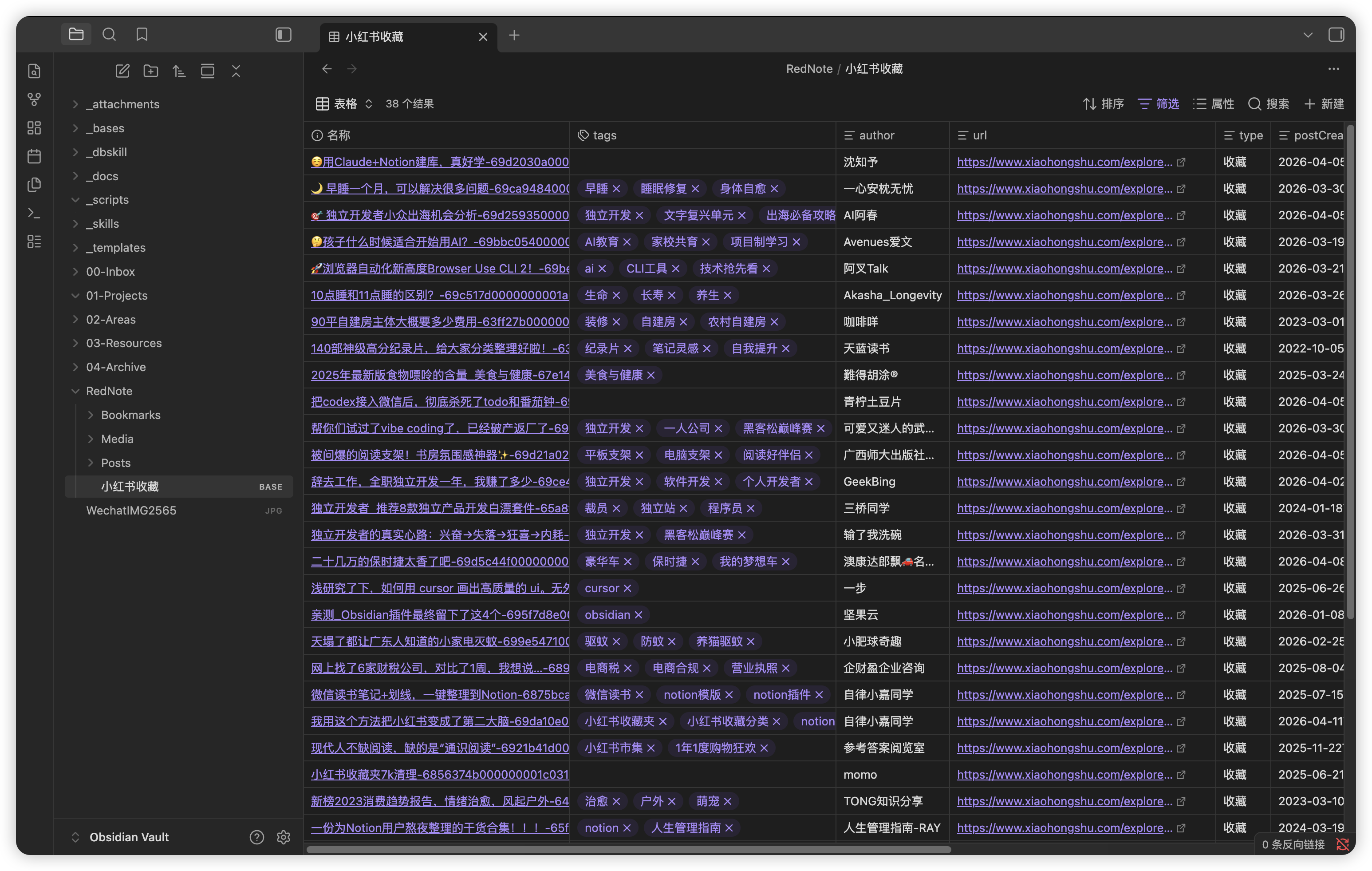Open the graph view from the left ribbon
This screenshot has height=871, width=1372.
click(34, 99)
